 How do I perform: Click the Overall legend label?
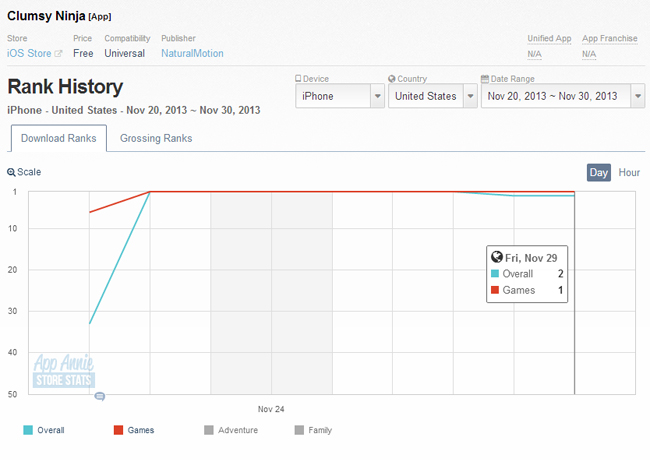[51, 430]
